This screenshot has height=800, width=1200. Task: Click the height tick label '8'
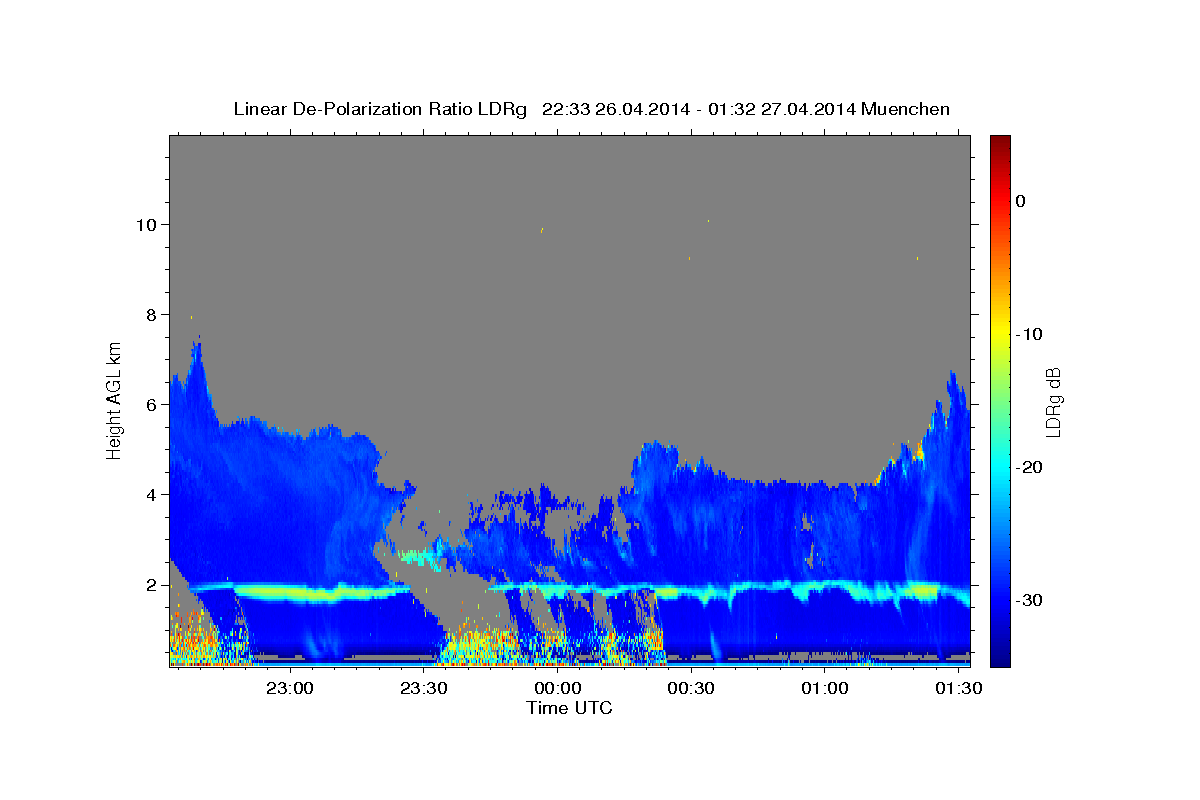click(x=154, y=314)
